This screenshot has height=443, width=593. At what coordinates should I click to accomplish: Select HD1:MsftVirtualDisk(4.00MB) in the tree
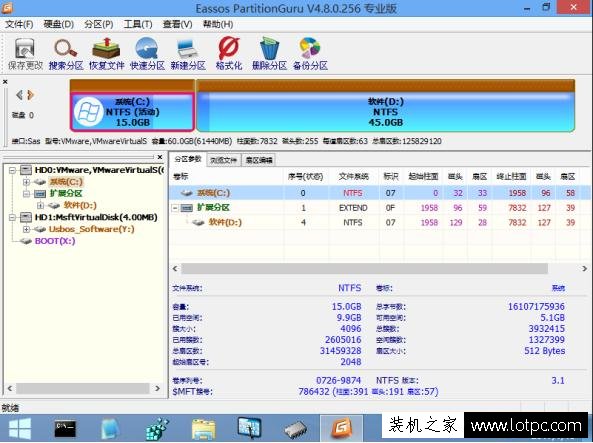coord(96,217)
